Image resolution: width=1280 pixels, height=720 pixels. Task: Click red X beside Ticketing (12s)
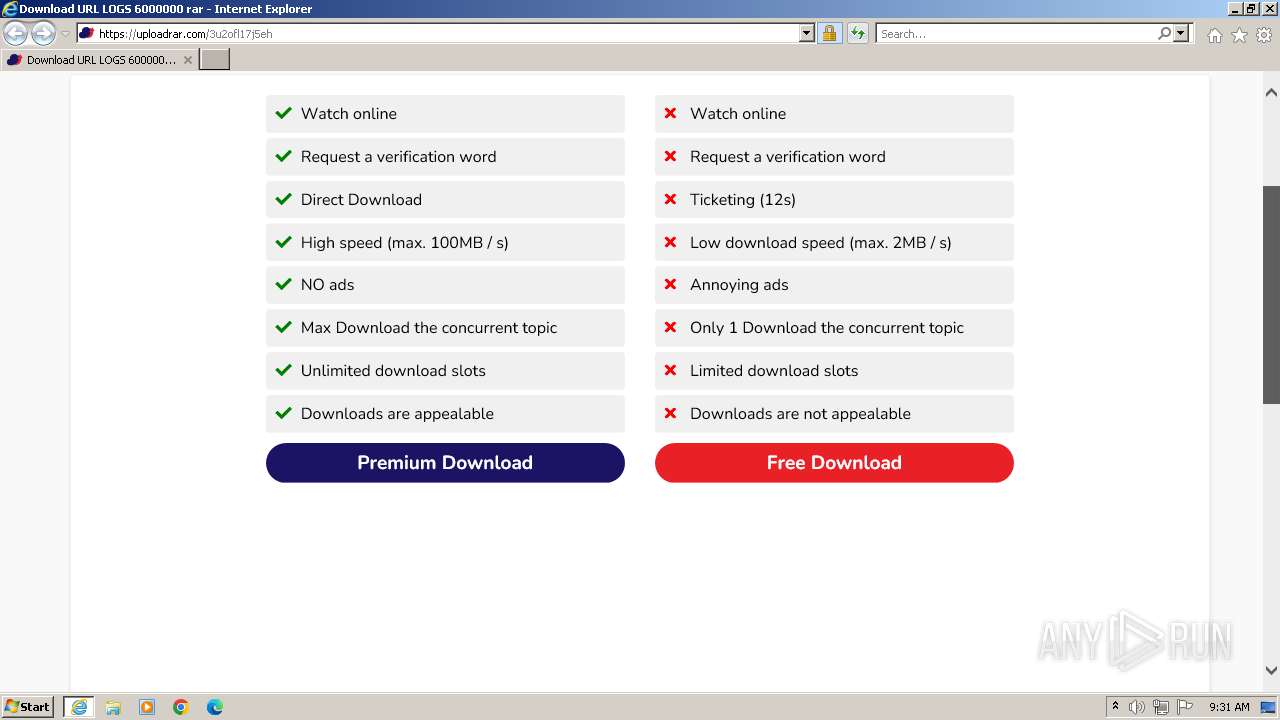(670, 199)
